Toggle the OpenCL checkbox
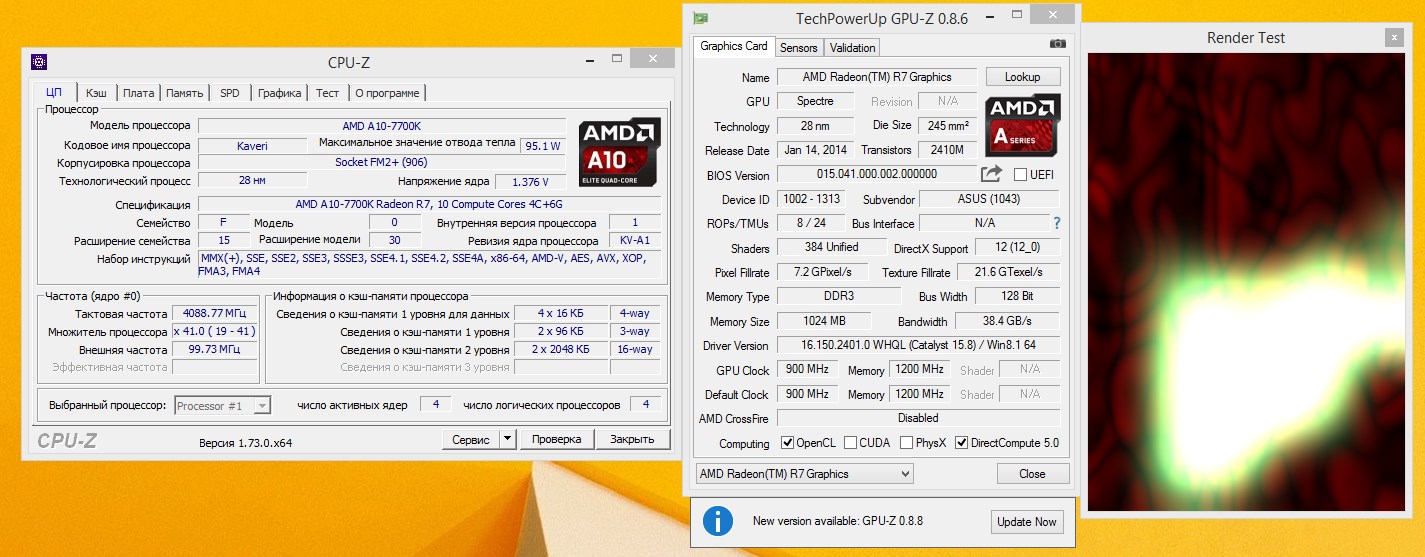The width and height of the screenshot is (1425, 557). [787, 443]
